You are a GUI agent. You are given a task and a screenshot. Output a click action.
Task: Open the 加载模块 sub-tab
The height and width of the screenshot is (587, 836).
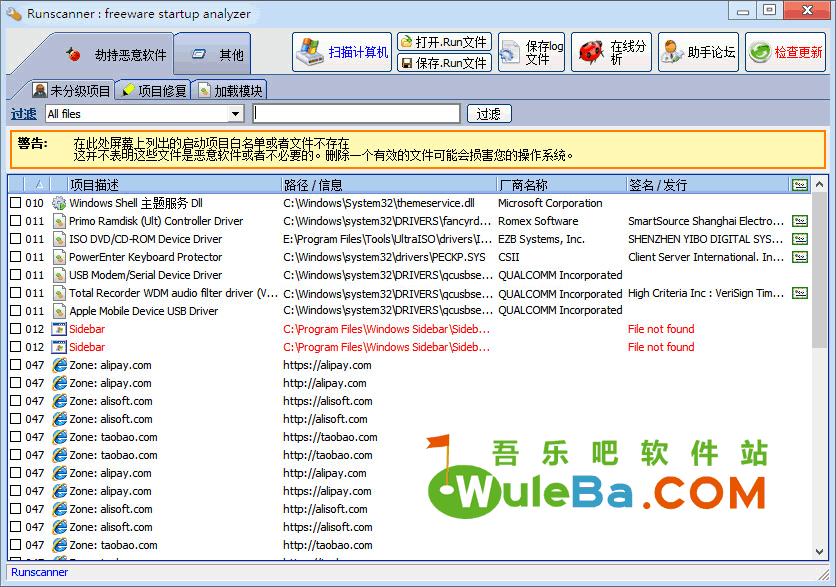pyautogui.click(x=231, y=91)
